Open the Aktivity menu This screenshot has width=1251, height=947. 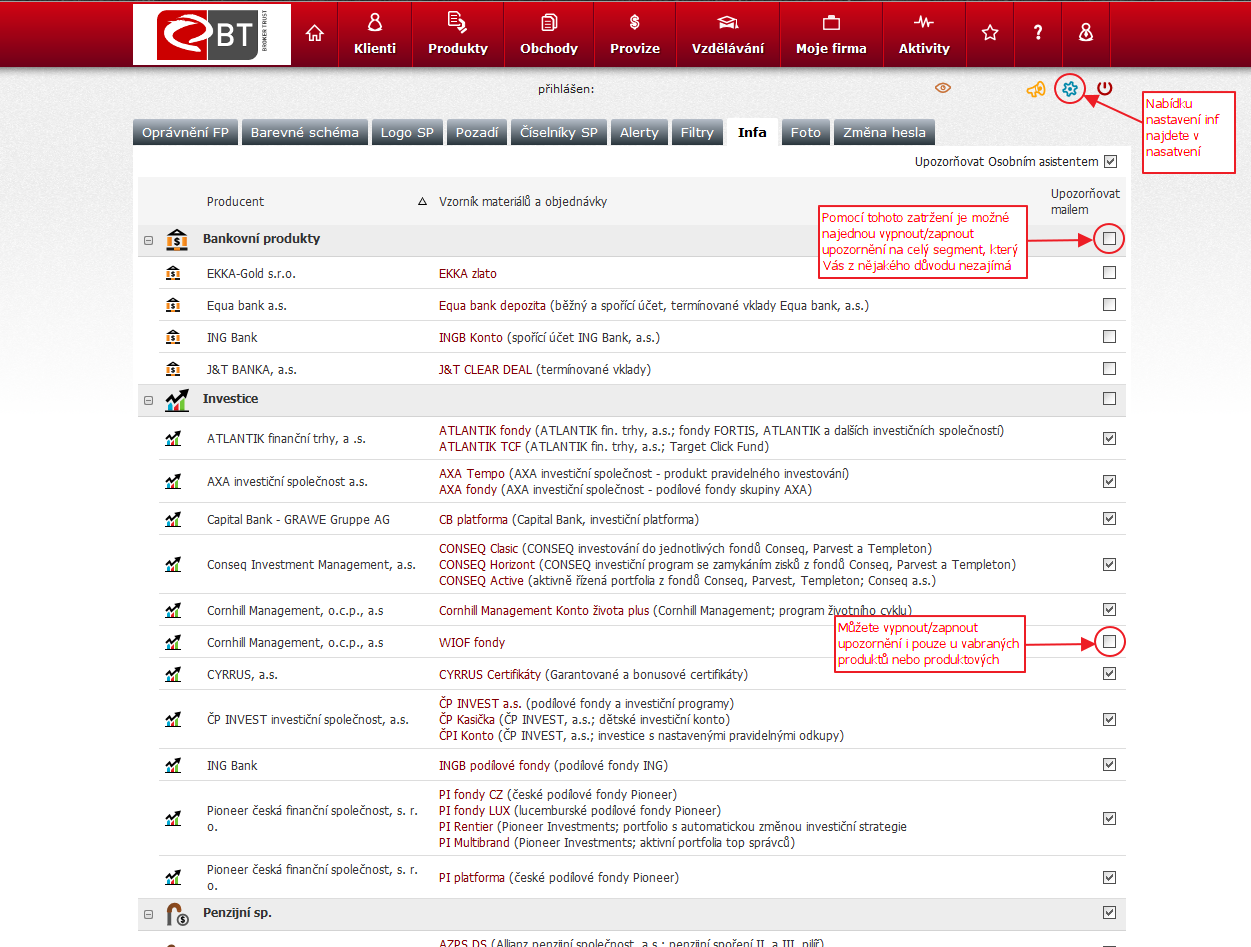click(x=924, y=34)
